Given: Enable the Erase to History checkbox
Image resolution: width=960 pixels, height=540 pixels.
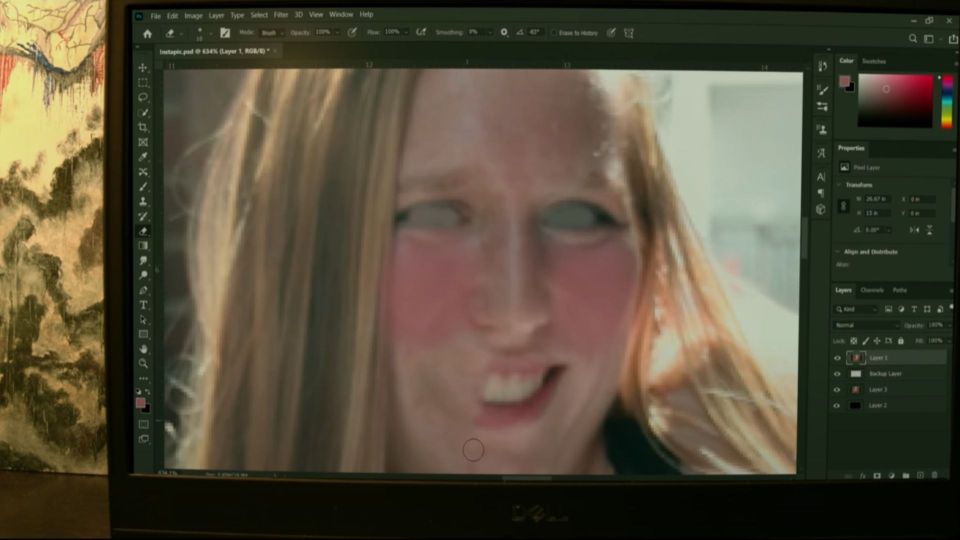Looking at the screenshot, I should 554,33.
